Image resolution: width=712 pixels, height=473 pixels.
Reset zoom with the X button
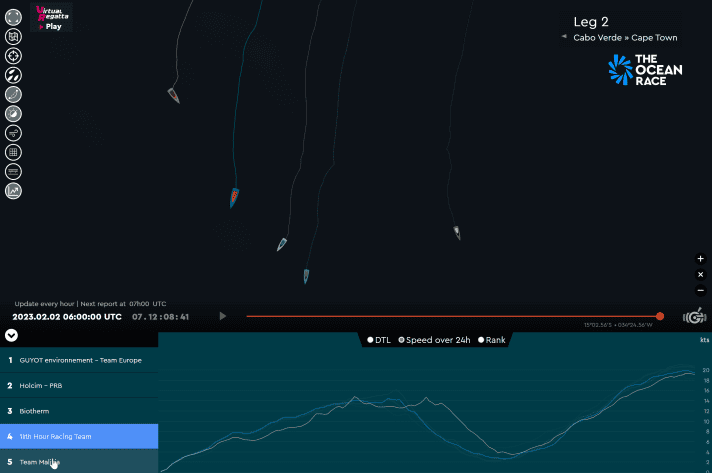[700, 275]
